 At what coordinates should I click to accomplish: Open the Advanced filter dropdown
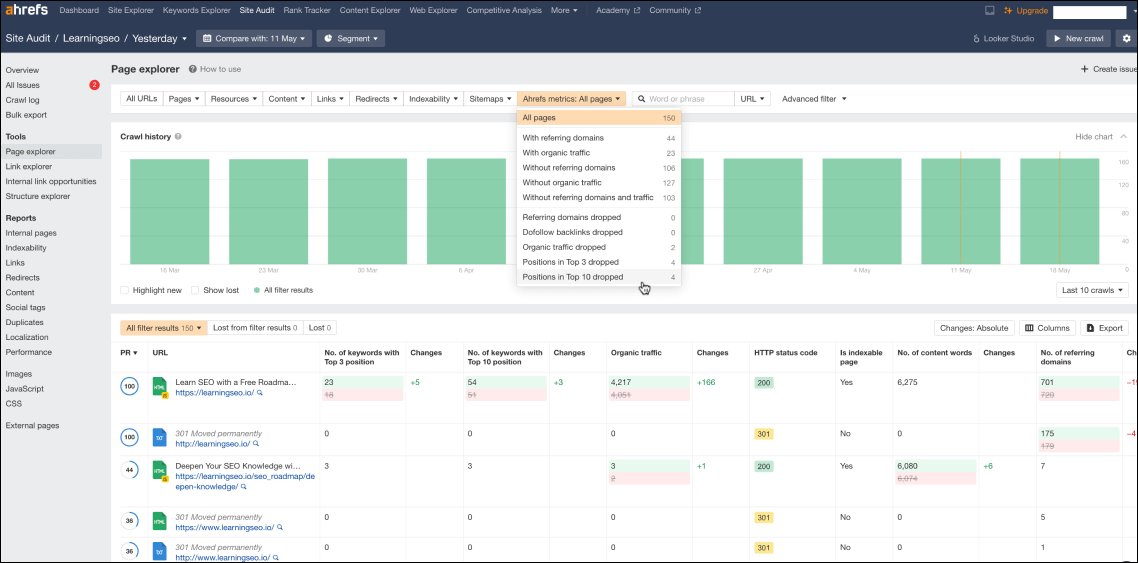[x=814, y=99]
